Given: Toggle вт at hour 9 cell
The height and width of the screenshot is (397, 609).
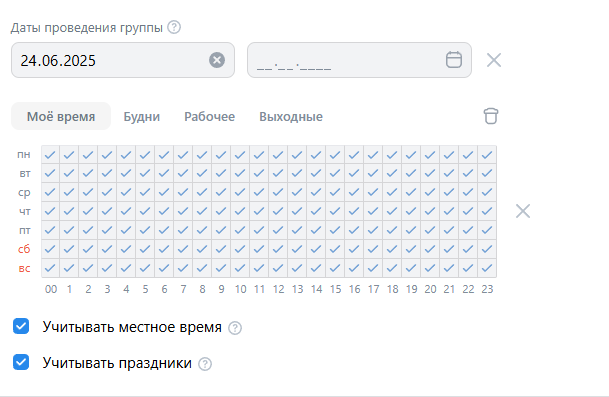Looking at the screenshot, I should (221, 173).
